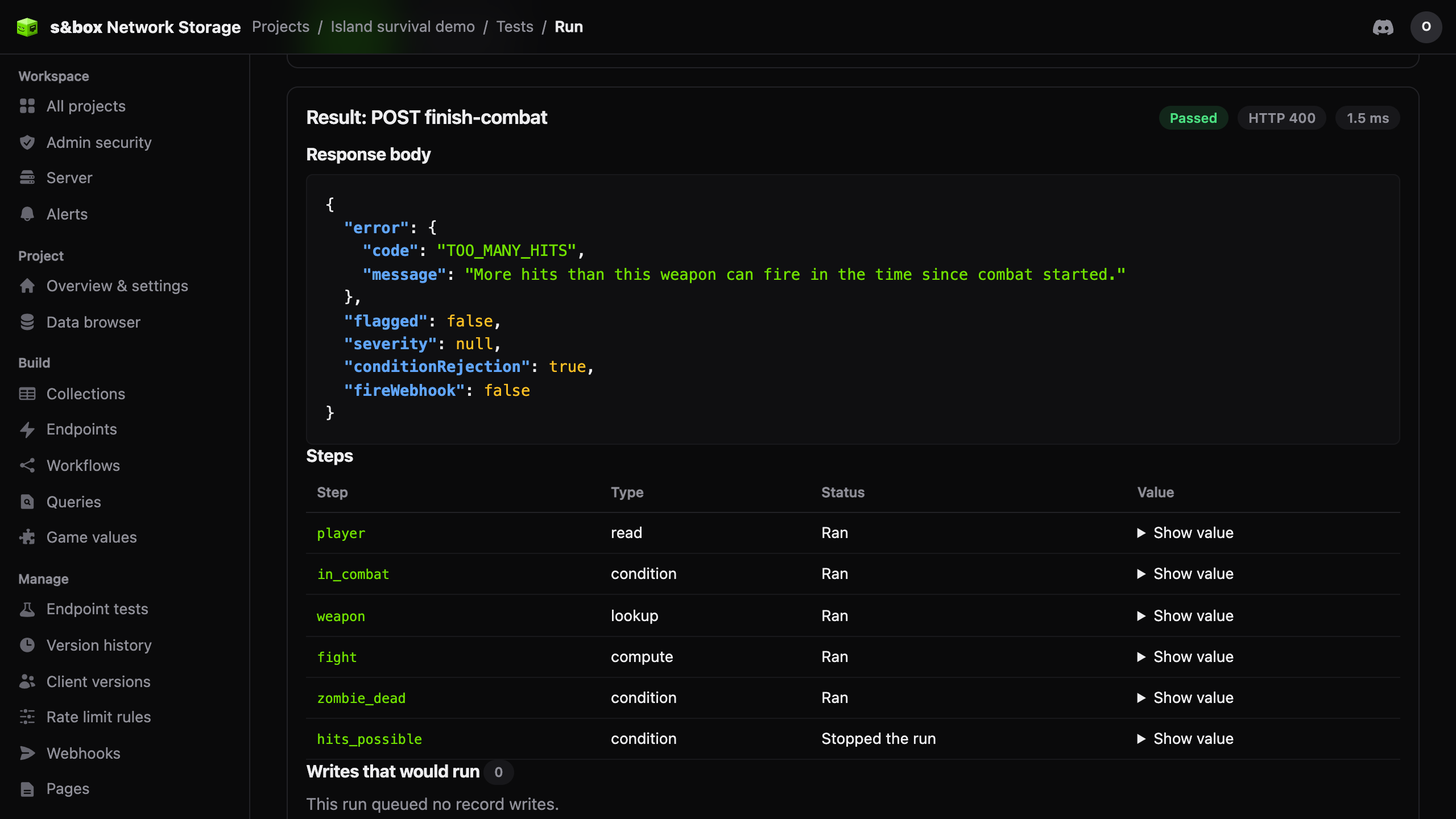Viewport: 1456px width, 819px height.
Task: Click the Endpoint tests flask icon
Action: point(27,609)
